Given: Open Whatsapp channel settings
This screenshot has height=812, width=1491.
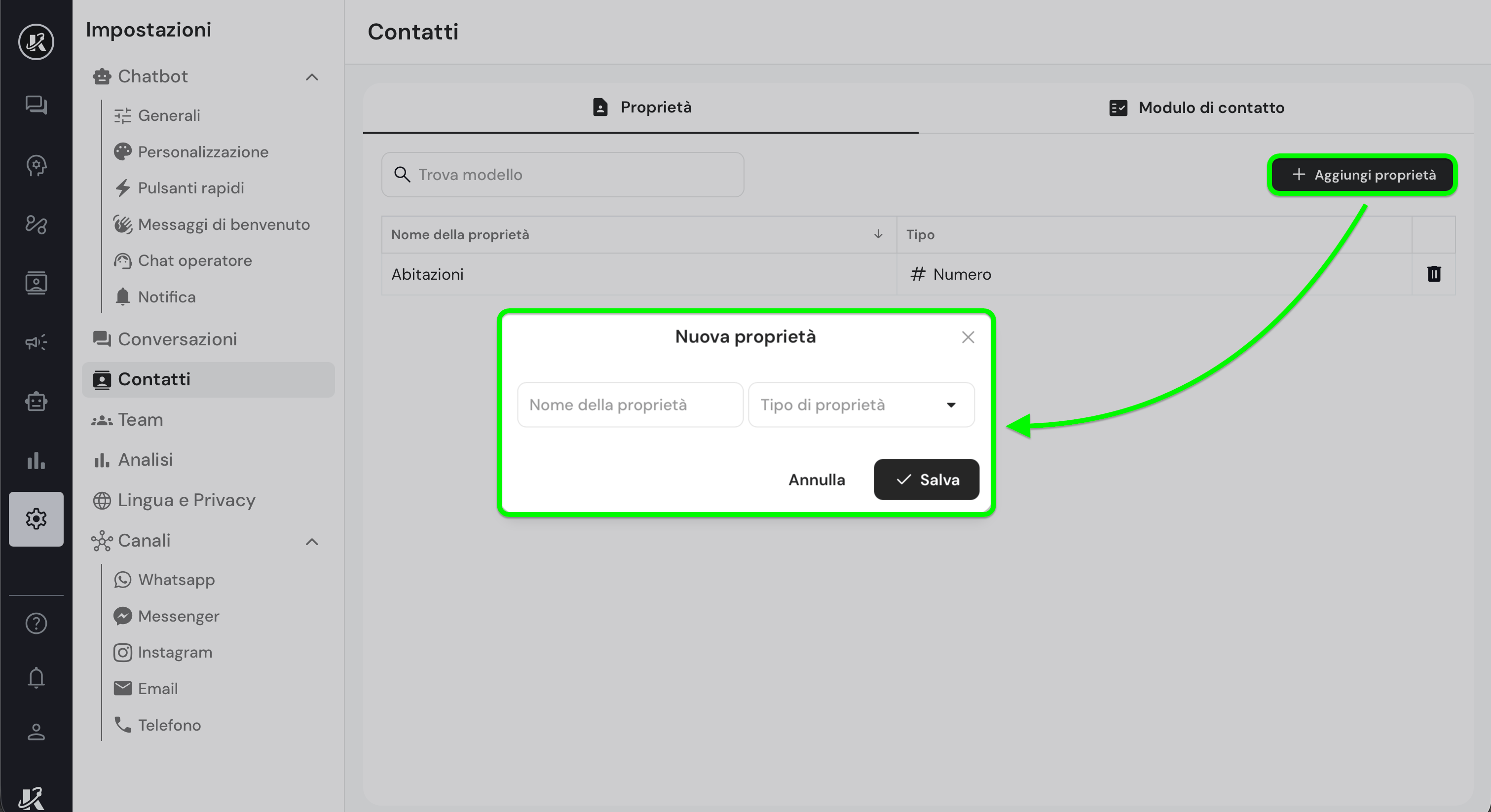Looking at the screenshot, I should point(176,579).
